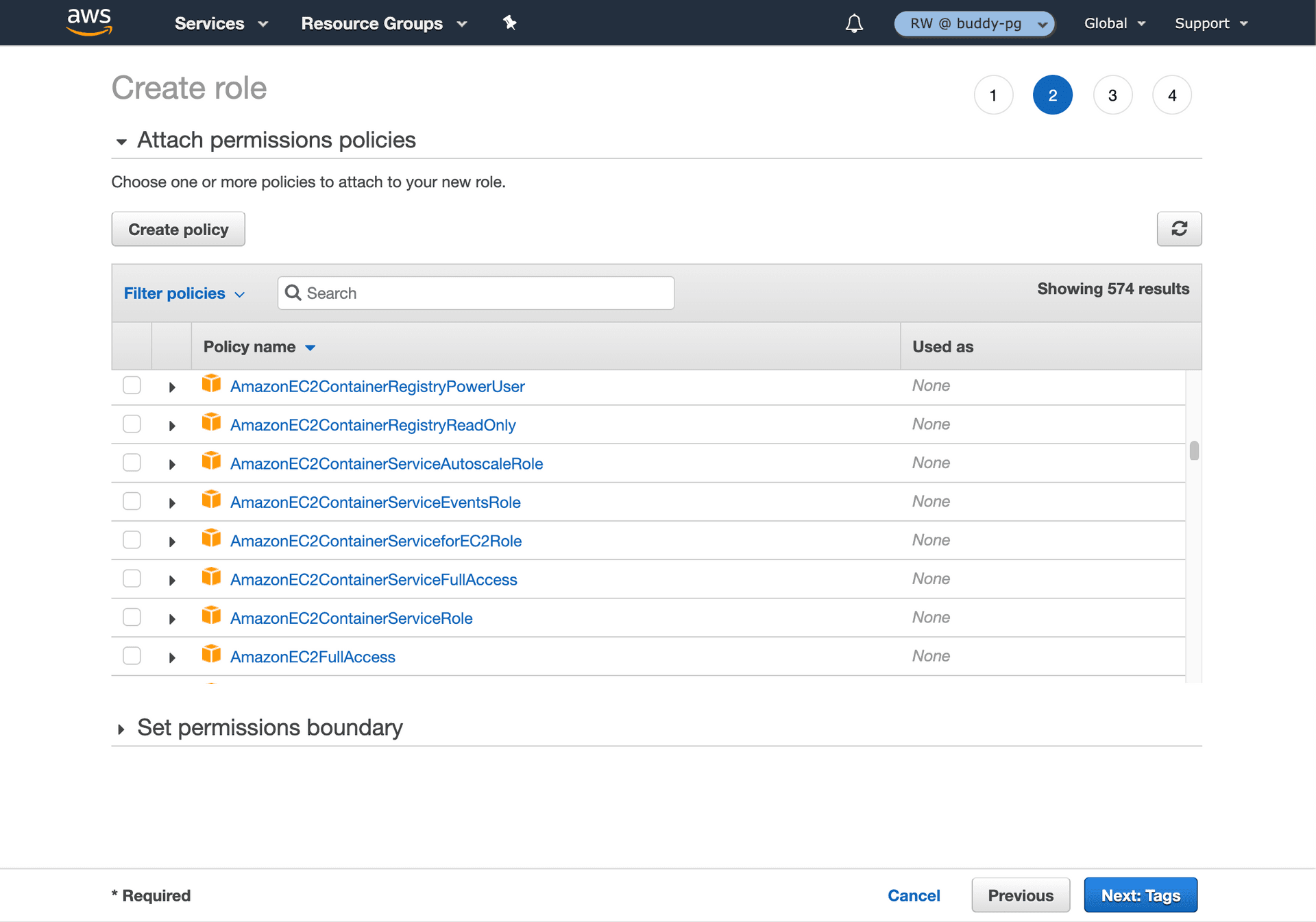Open AmazonEC2ContainerServiceAutoscaleRole policy link
Image resolution: width=1316 pixels, height=922 pixels.
[x=387, y=463]
